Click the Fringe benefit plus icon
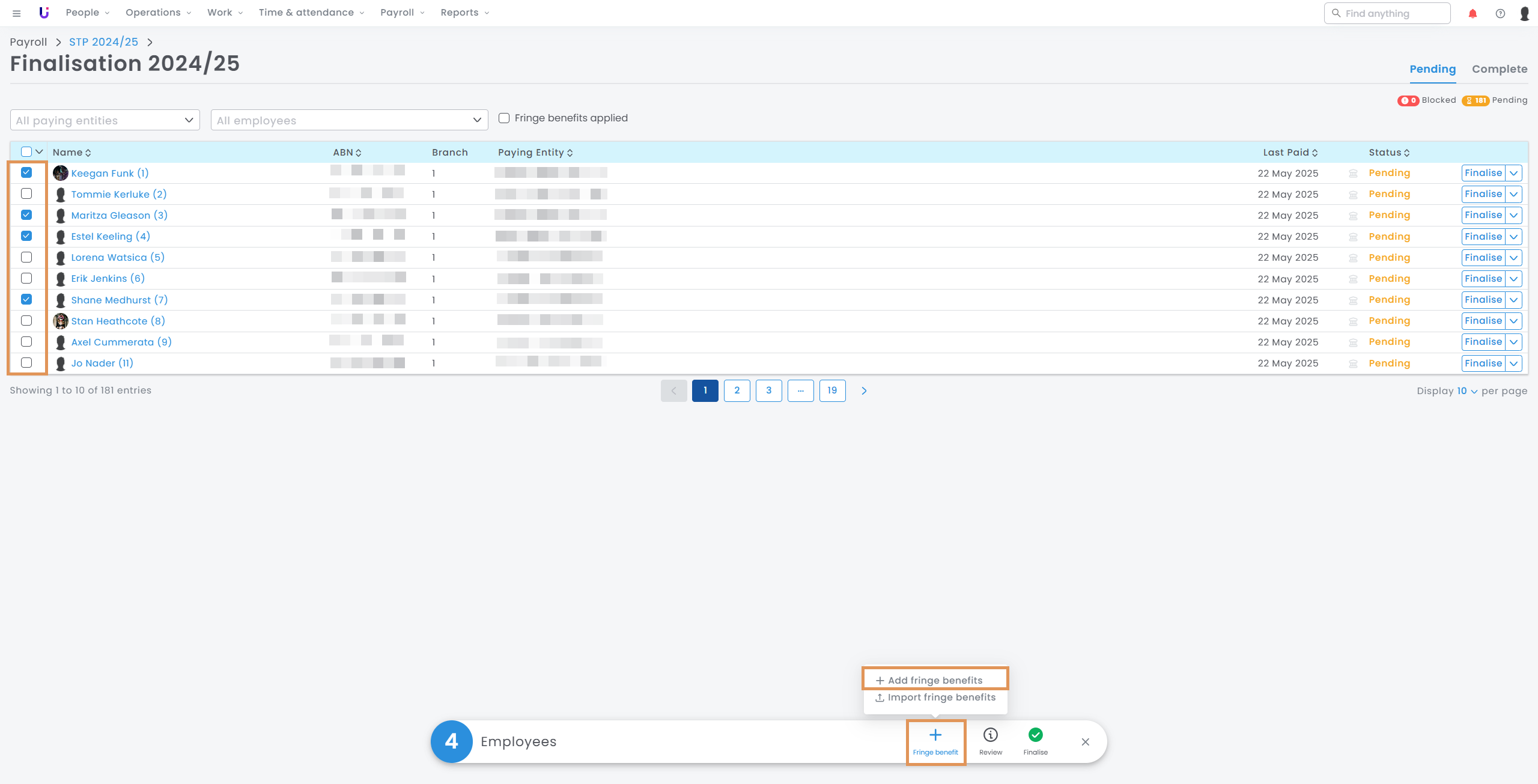 (935, 735)
